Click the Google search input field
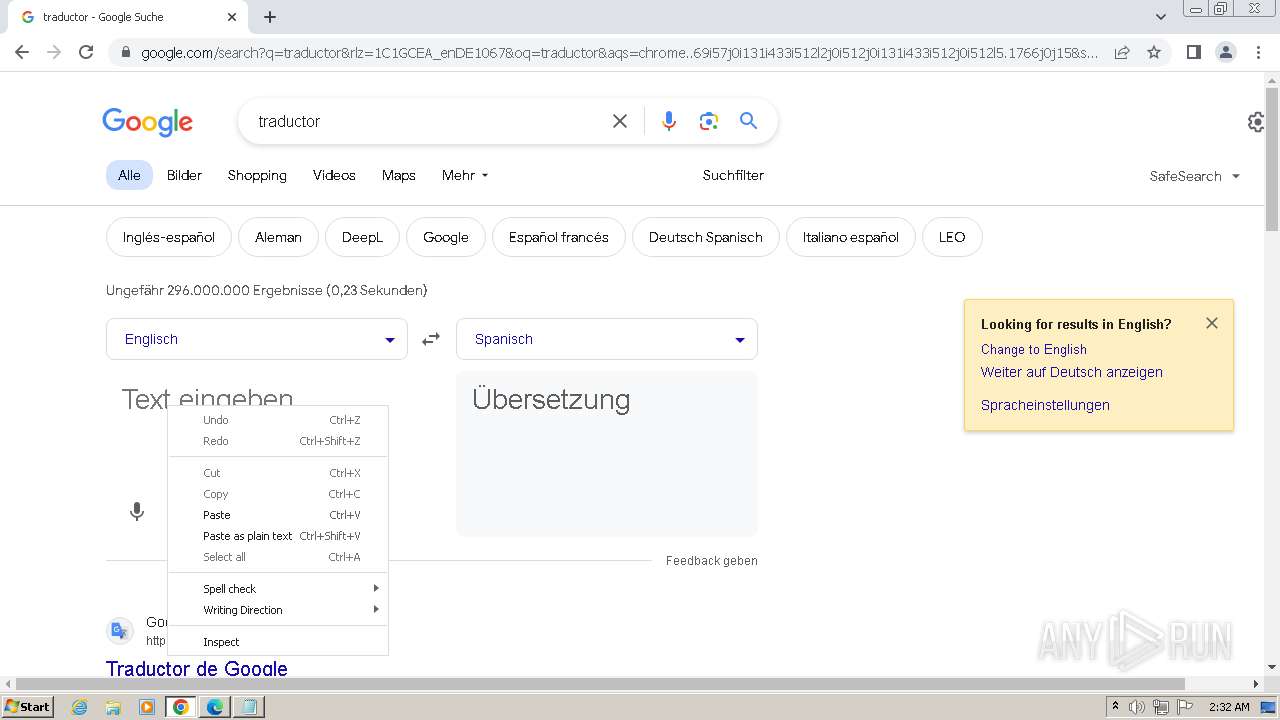The height and width of the screenshot is (720, 1280). (x=427, y=121)
